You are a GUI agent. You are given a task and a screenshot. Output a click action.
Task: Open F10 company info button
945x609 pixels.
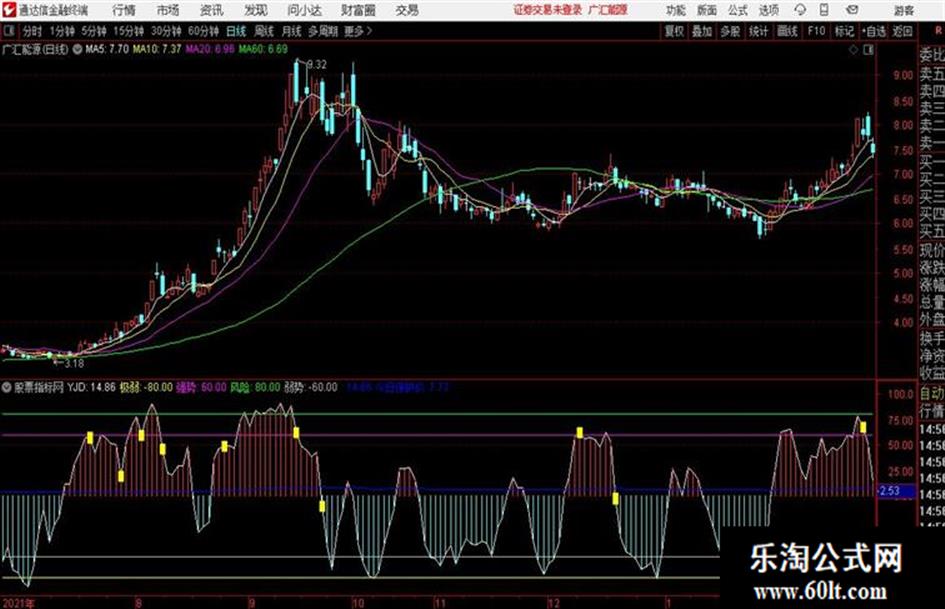(x=817, y=31)
